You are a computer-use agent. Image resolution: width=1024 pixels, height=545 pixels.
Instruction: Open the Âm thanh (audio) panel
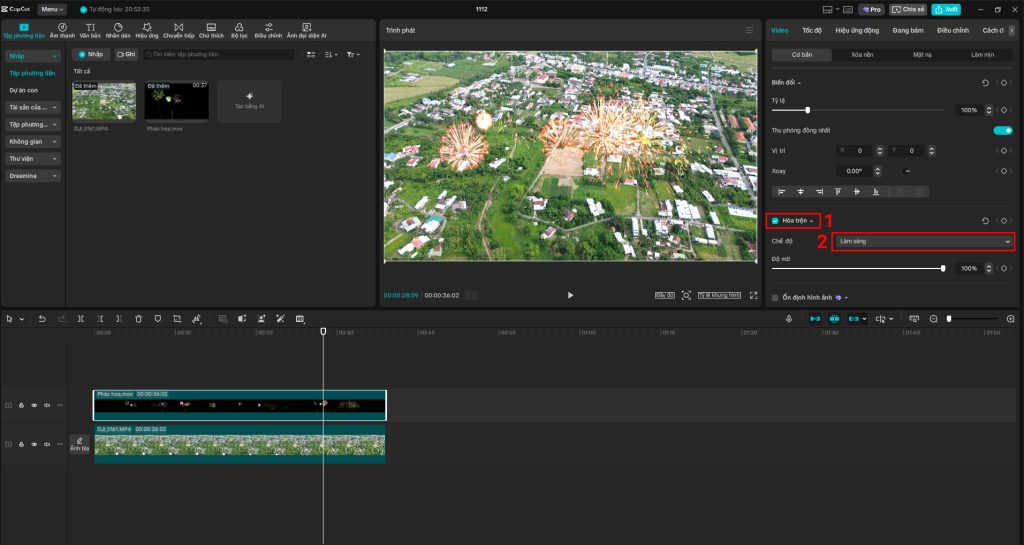(63, 30)
